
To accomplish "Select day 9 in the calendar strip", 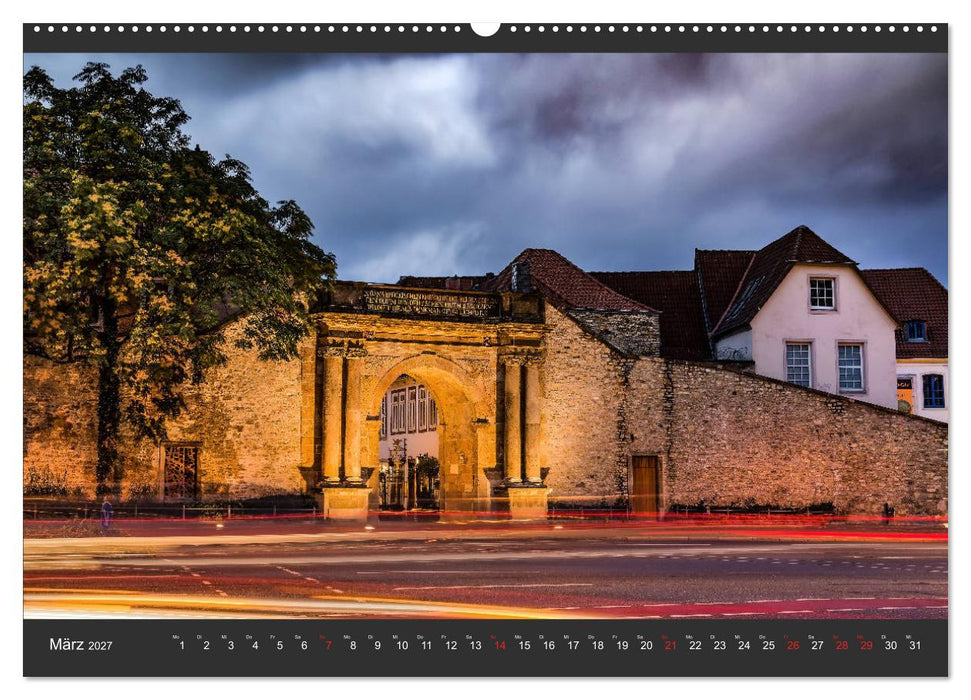I will coord(377,645).
